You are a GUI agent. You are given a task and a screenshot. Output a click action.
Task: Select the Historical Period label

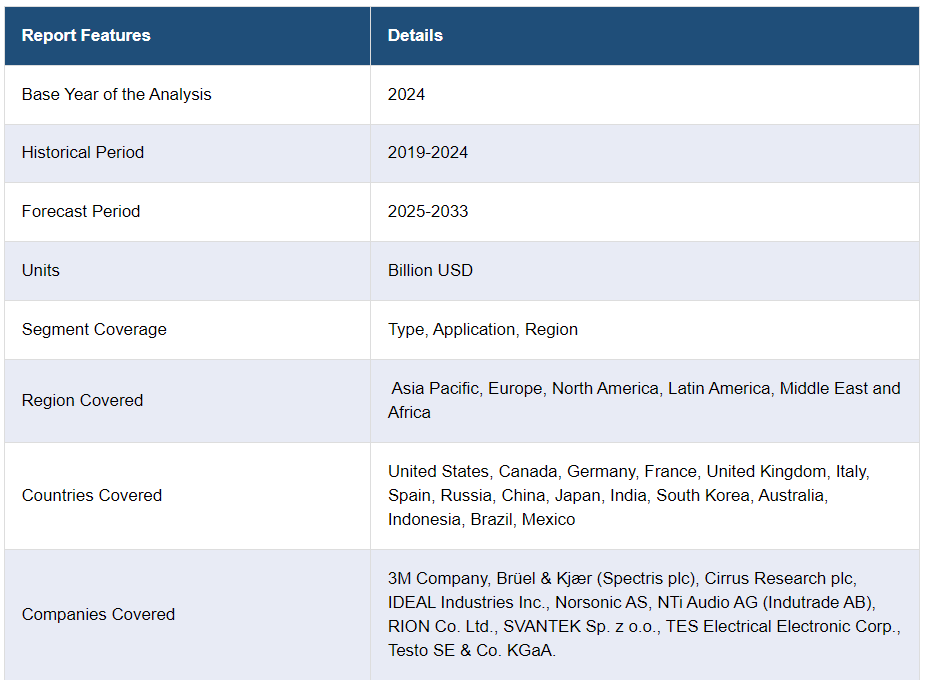click(x=83, y=152)
